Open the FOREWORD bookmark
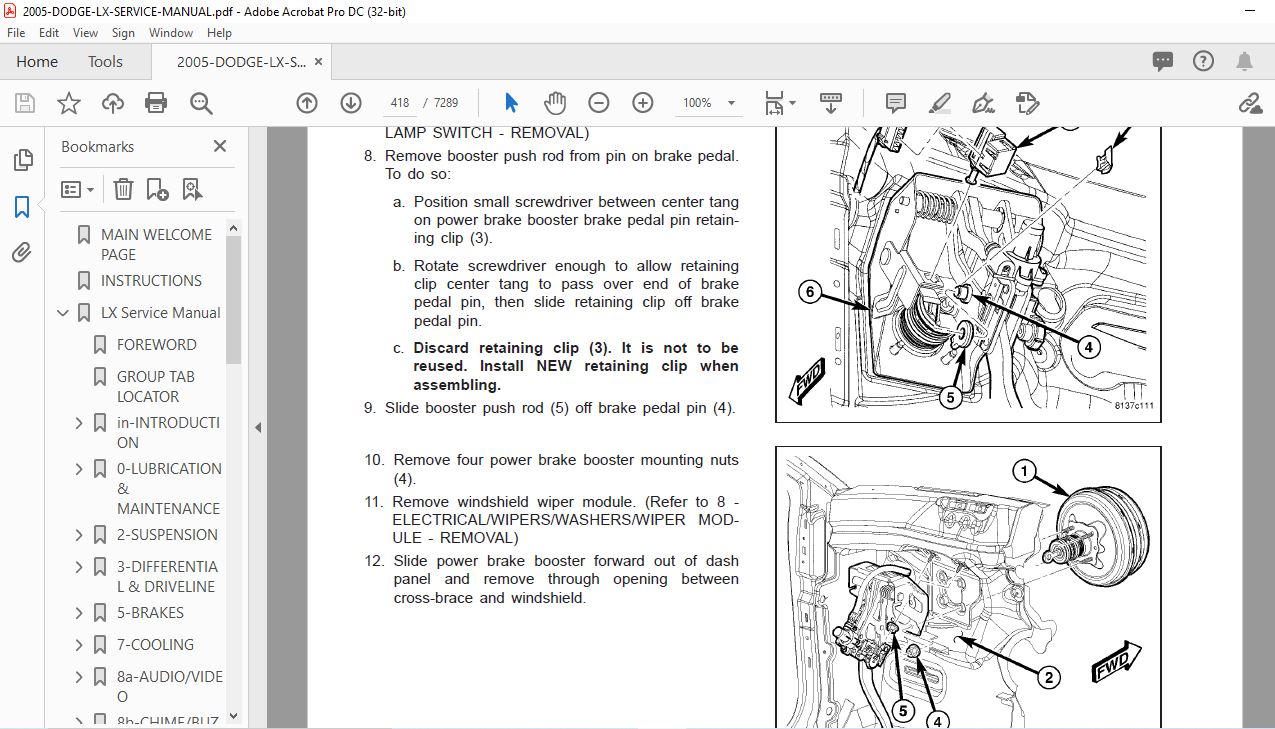1275x729 pixels. 157,345
